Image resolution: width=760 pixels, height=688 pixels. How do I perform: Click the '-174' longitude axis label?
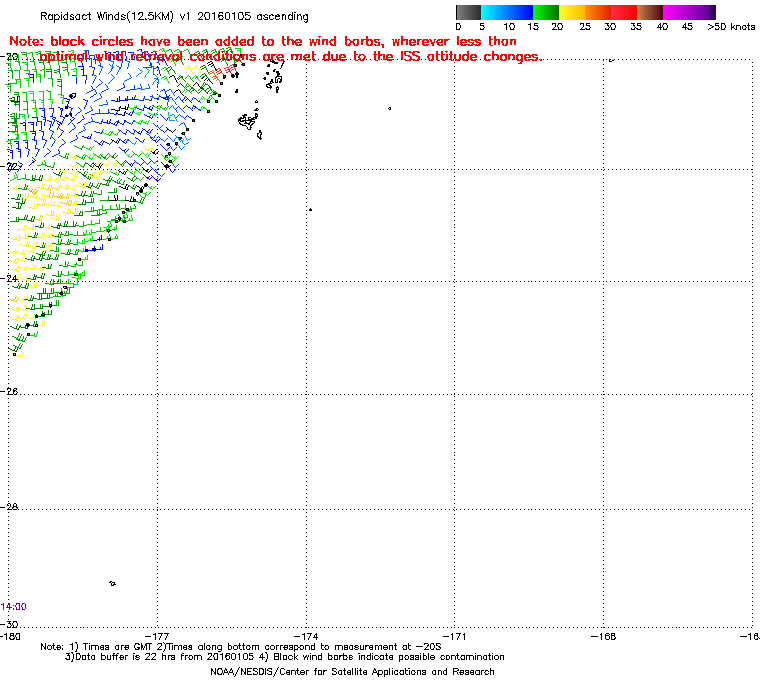click(306, 636)
